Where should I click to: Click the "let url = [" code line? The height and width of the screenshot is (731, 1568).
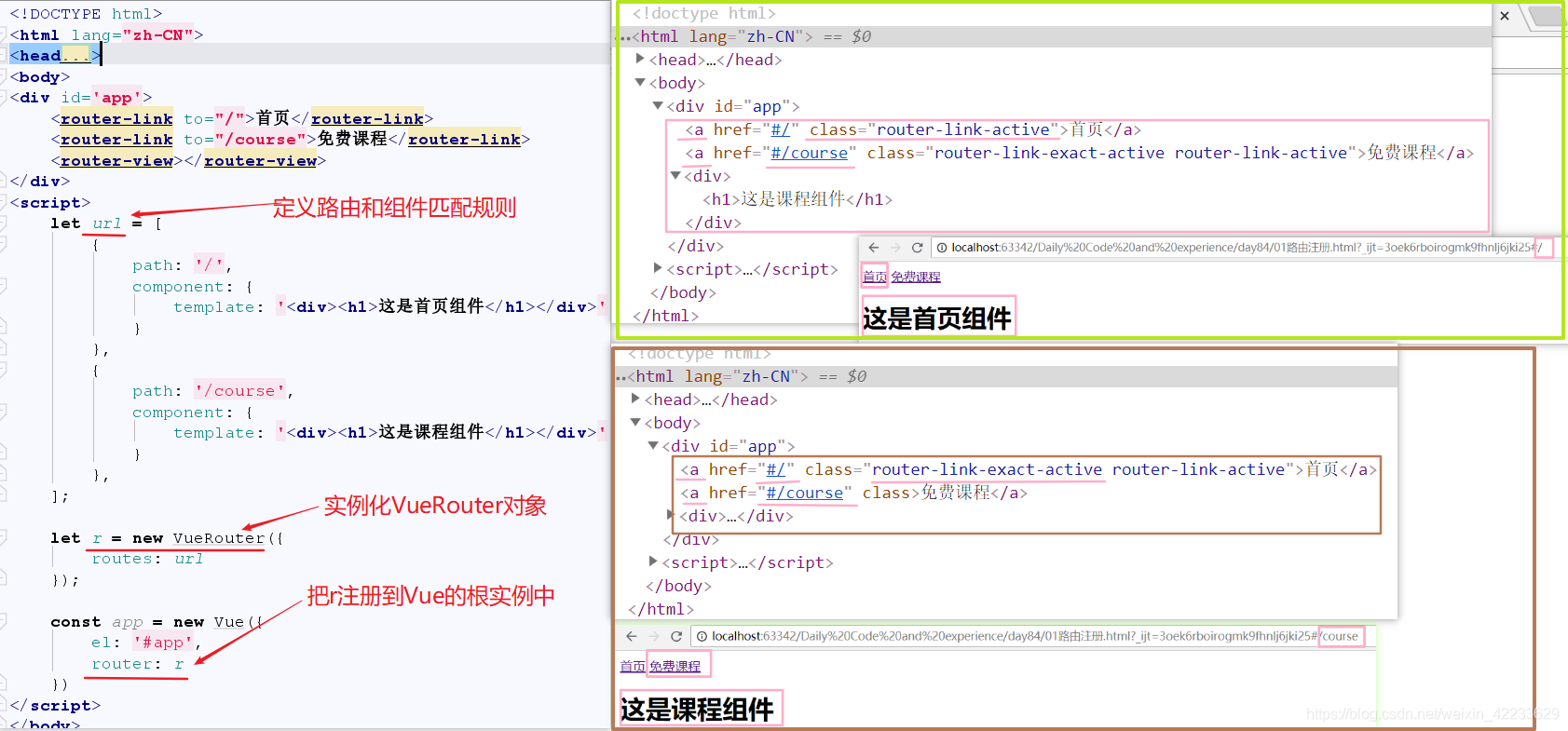pos(106,223)
